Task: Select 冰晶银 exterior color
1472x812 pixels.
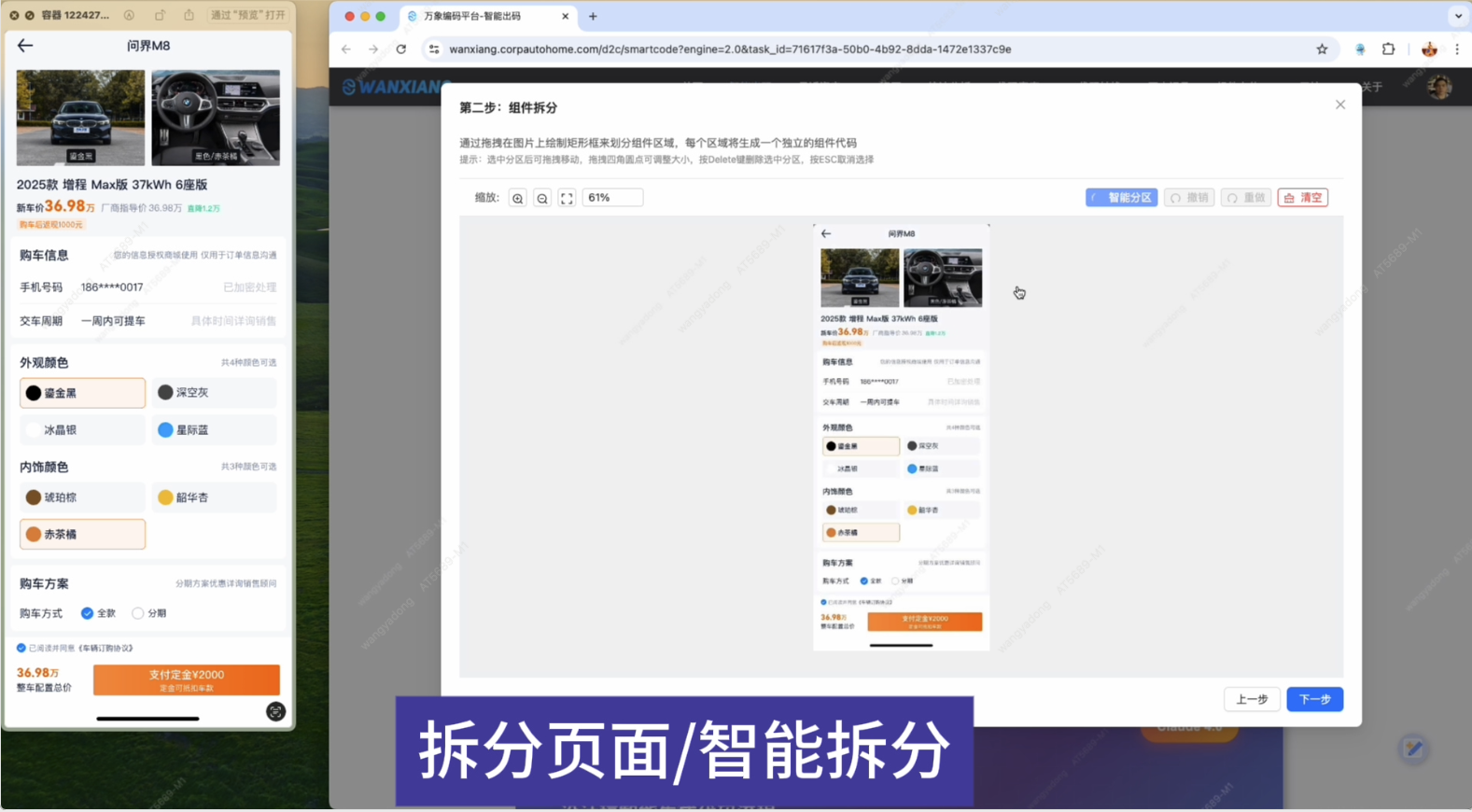Action: coord(82,430)
